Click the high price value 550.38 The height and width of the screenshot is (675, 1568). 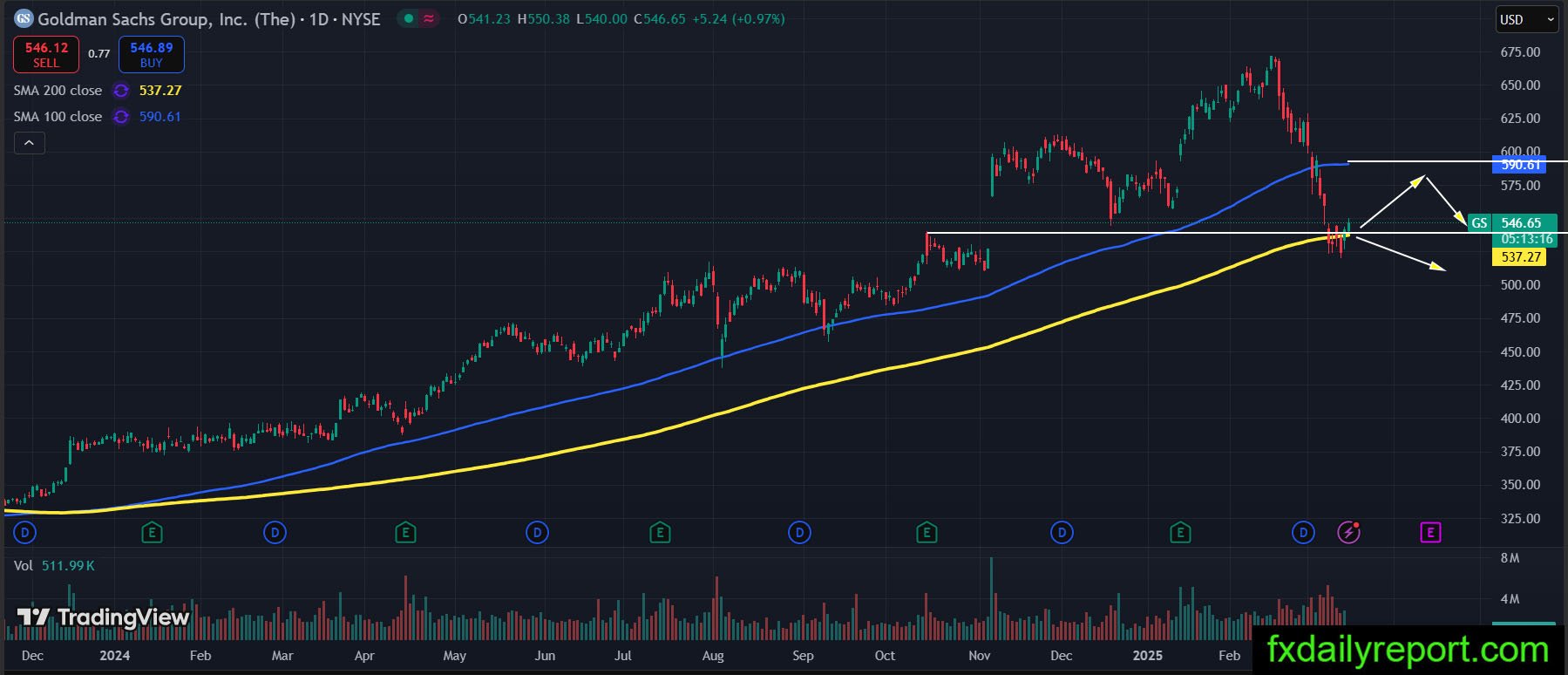pos(548,19)
